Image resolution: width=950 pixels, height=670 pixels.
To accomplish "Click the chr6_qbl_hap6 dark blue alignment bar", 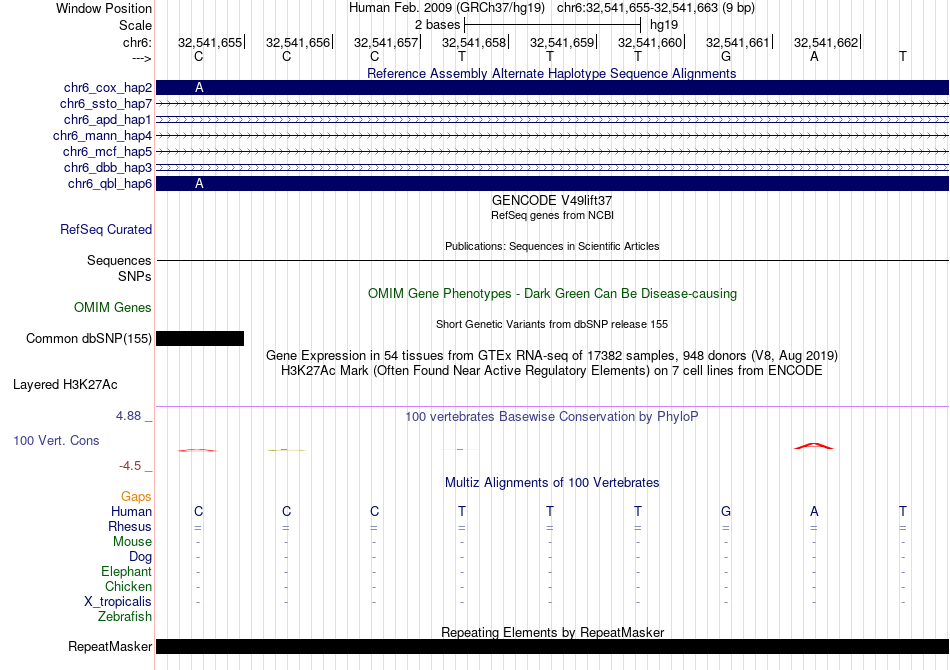I will click(553, 184).
